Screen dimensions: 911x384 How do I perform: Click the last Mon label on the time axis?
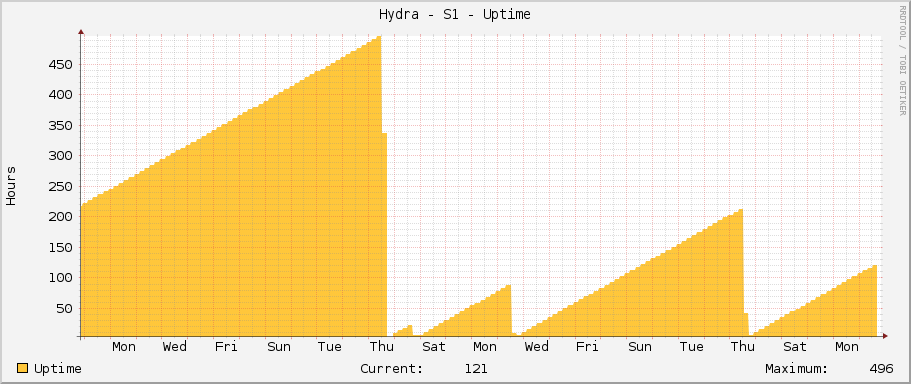point(847,347)
